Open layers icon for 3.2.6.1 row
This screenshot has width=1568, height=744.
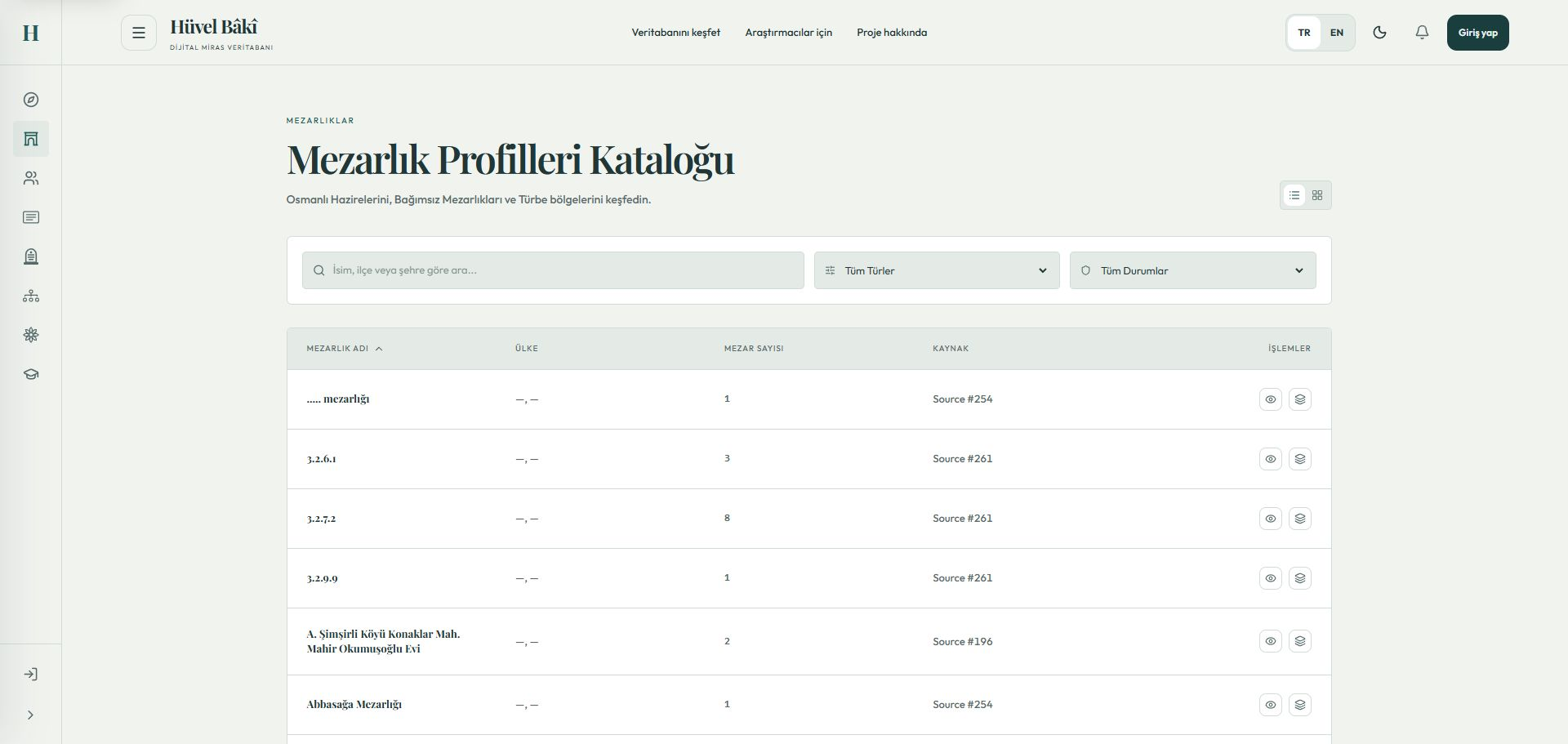click(x=1300, y=459)
